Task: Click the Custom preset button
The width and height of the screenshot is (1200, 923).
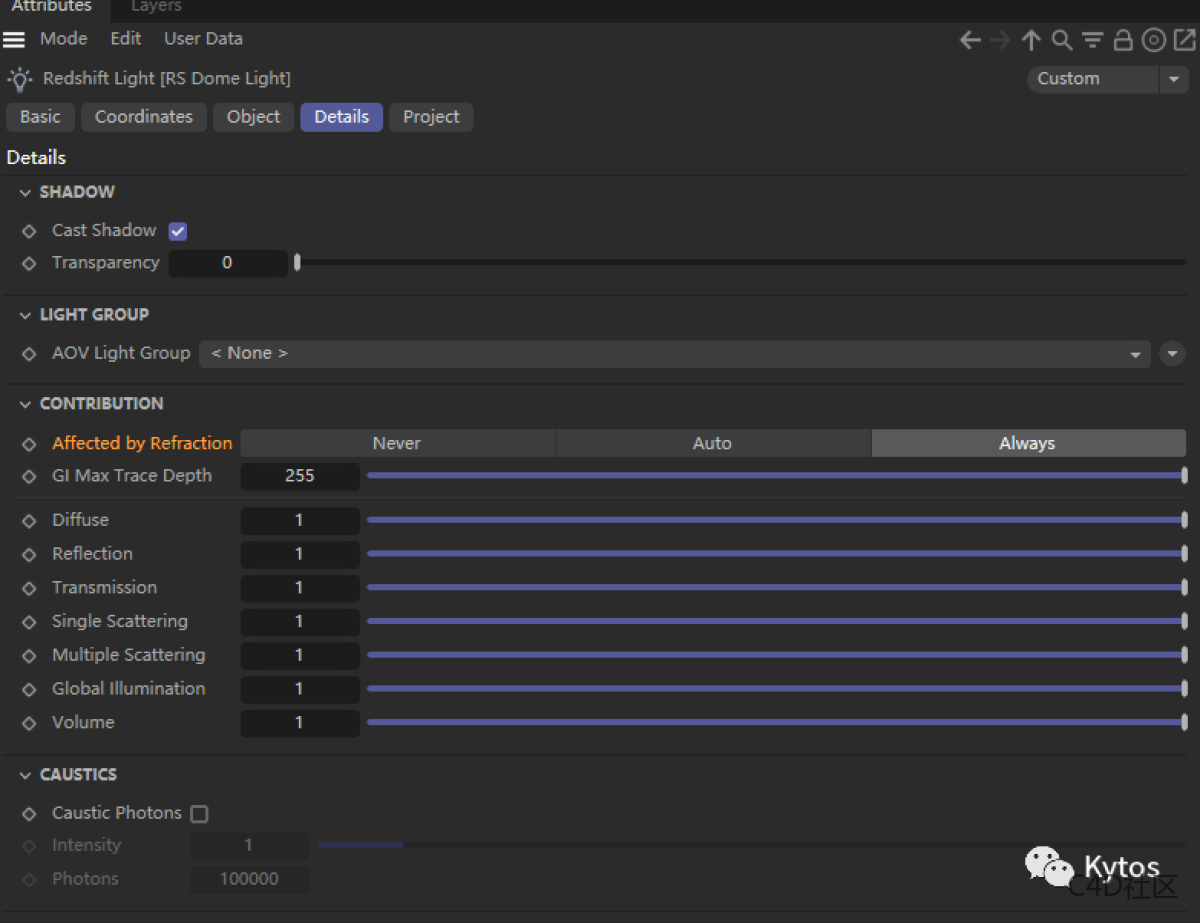Action: click(x=1090, y=78)
